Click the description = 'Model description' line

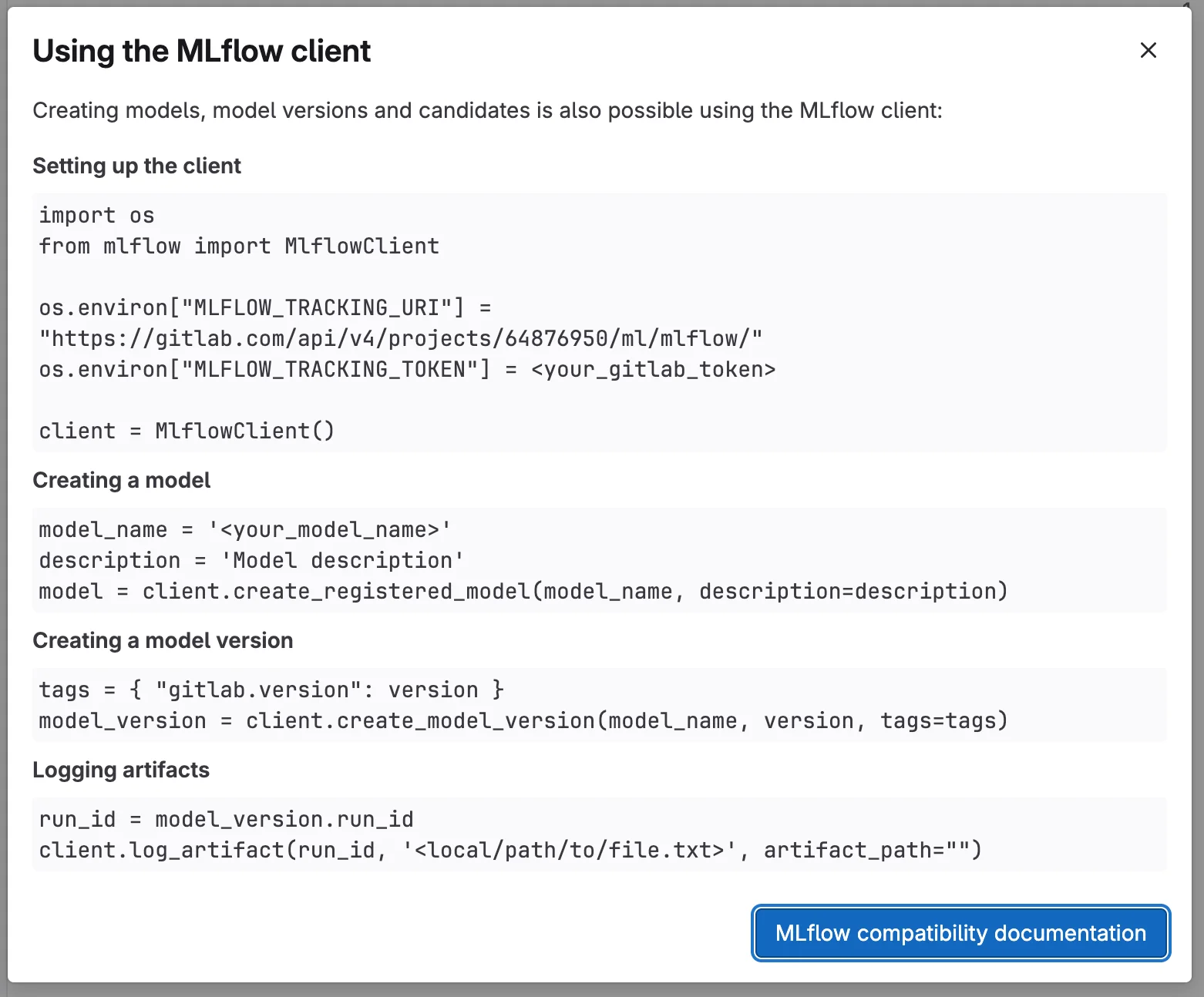point(250,560)
